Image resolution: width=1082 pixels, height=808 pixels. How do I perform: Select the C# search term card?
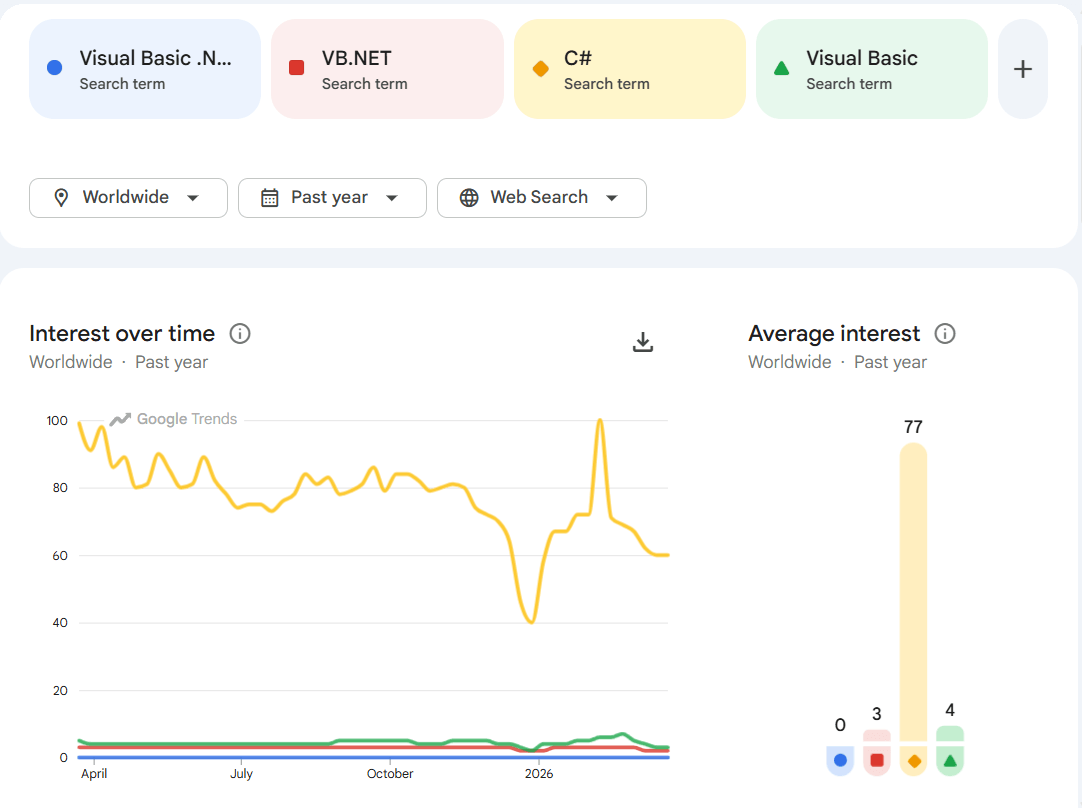(x=629, y=68)
